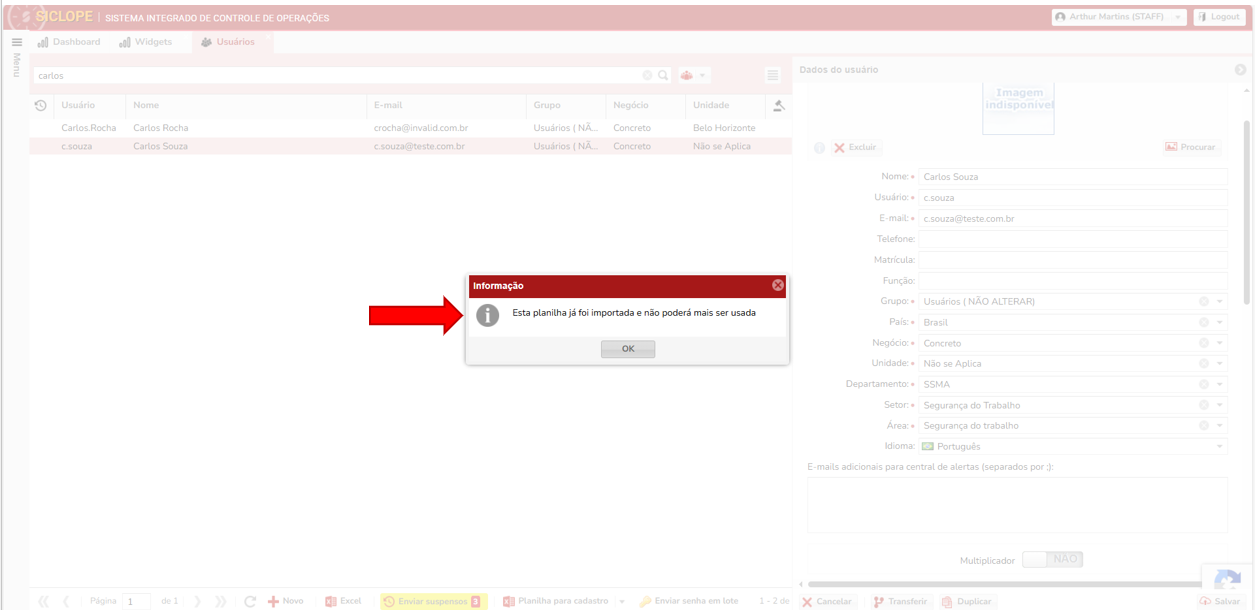This screenshot has height=610, width=1255.
Task: Open Arthur Martins user menu
Action: click(1118, 17)
